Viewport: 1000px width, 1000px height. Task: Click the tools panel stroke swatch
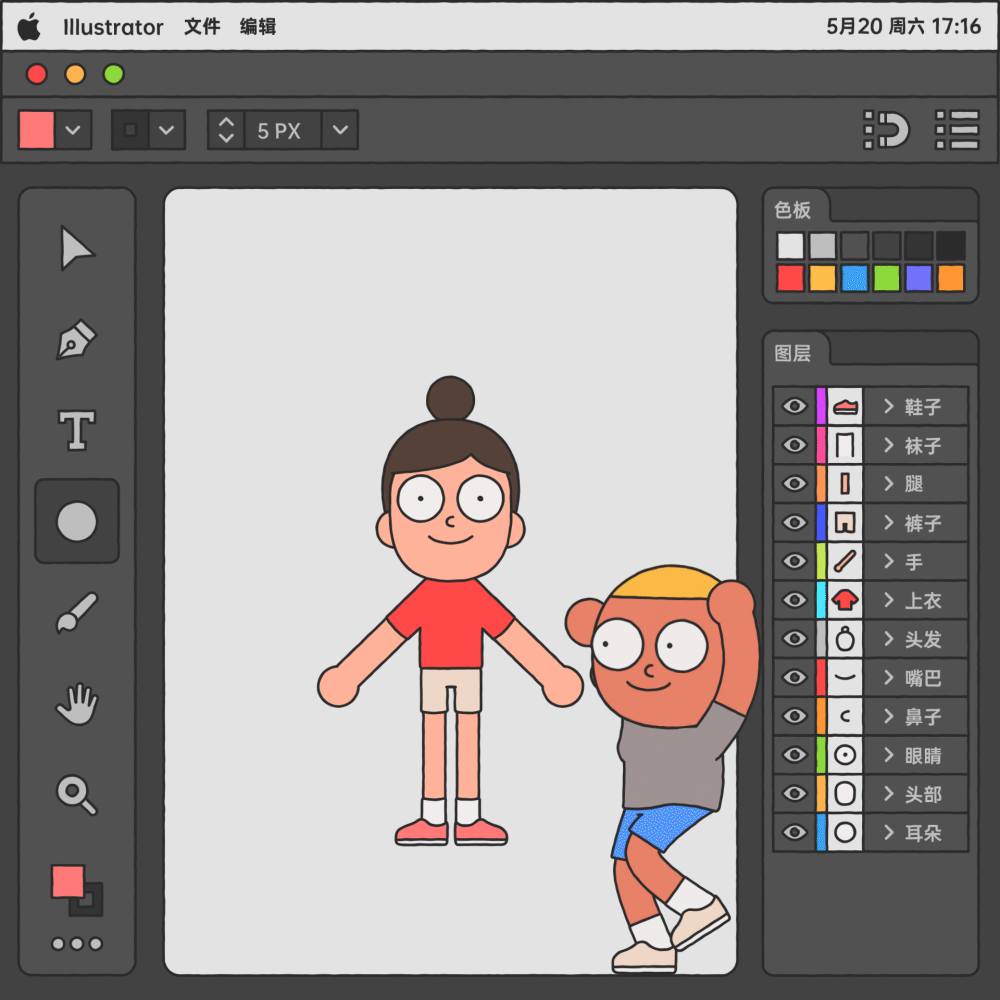click(94, 906)
